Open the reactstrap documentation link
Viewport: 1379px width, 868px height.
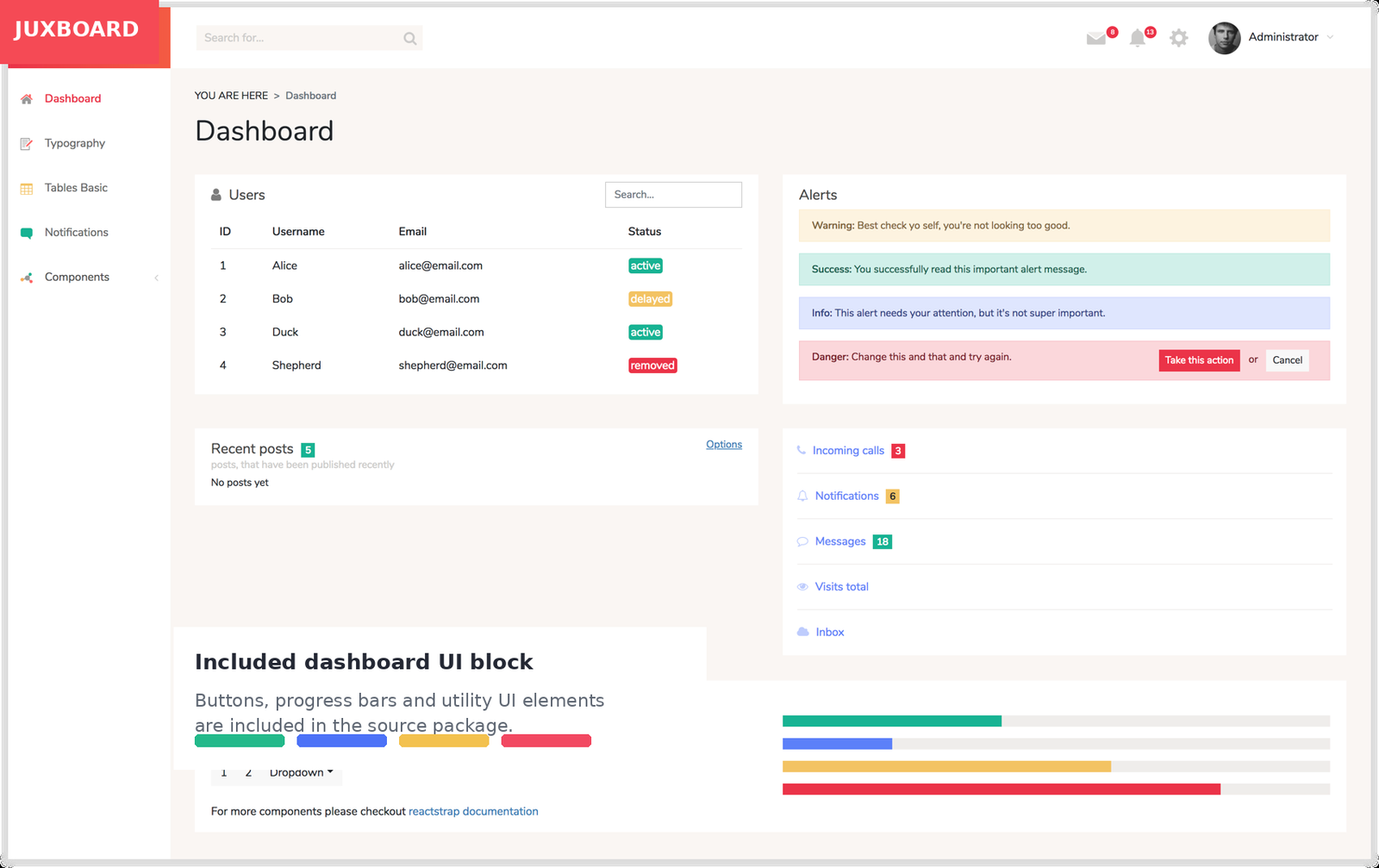coord(473,810)
